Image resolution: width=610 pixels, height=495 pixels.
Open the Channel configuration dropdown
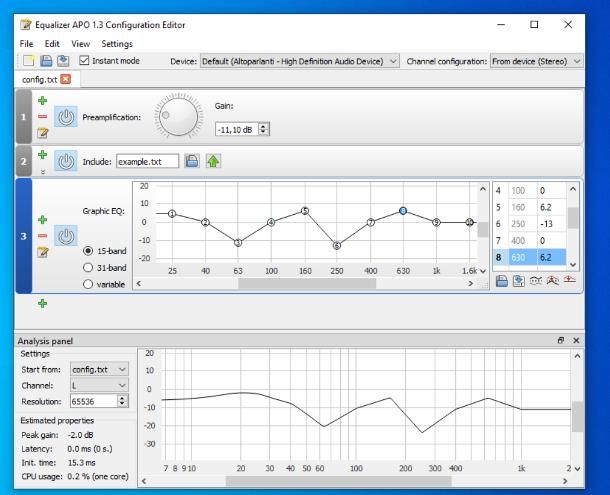pyautogui.click(x=536, y=61)
